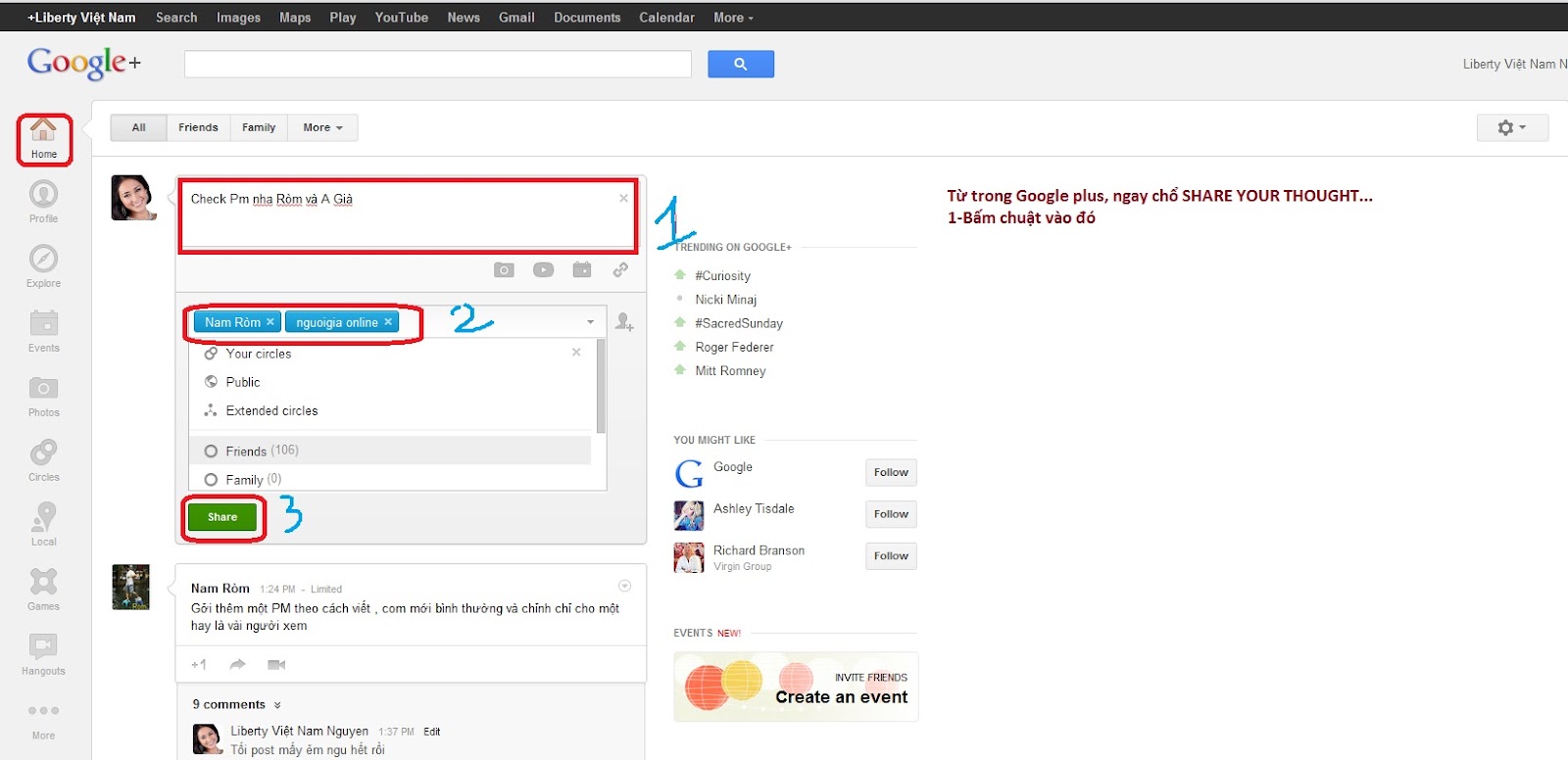Attach a video using the play icon

point(543,269)
